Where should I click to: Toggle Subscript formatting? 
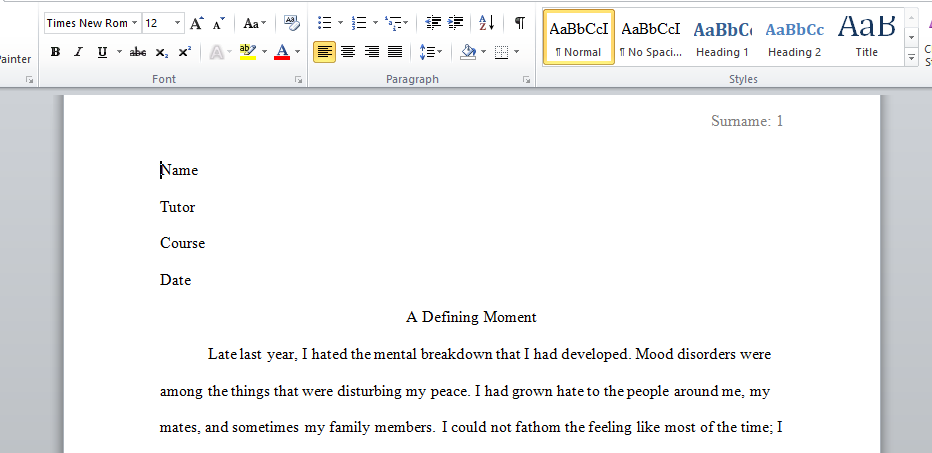coord(161,52)
